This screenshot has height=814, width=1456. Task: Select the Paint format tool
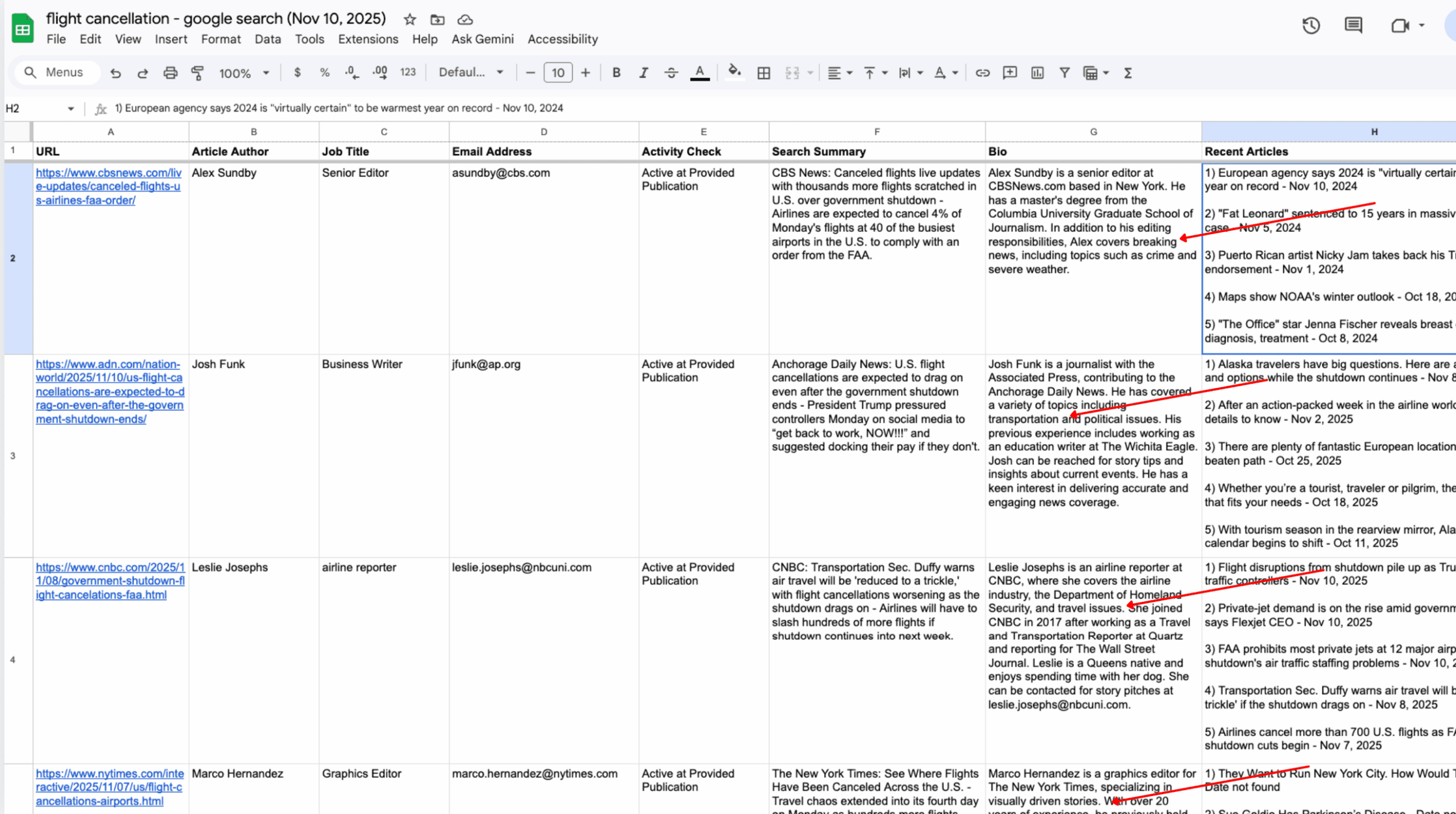(x=197, y=73)
